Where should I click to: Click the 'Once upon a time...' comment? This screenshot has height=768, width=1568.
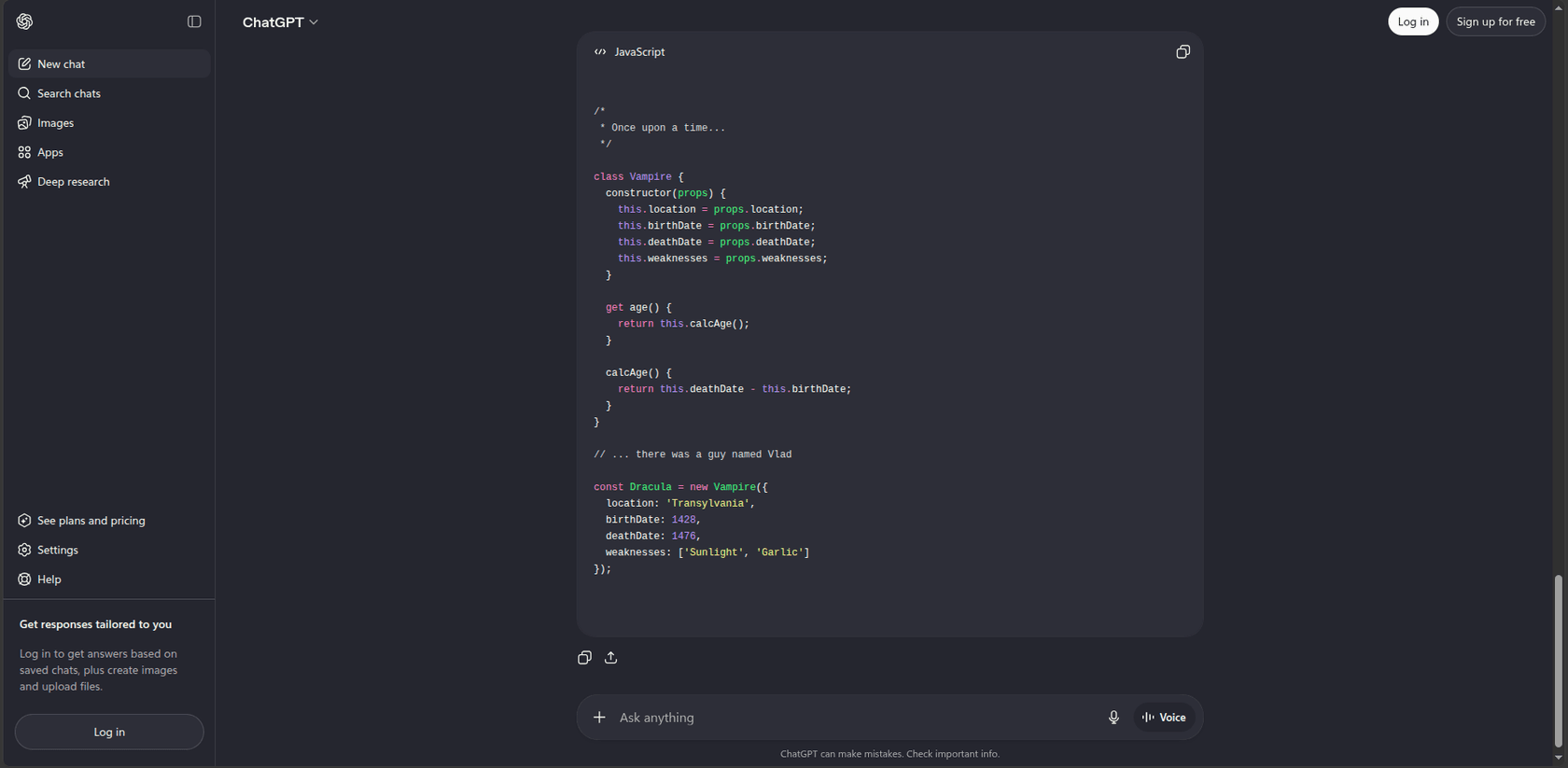(x=668, y=128)
